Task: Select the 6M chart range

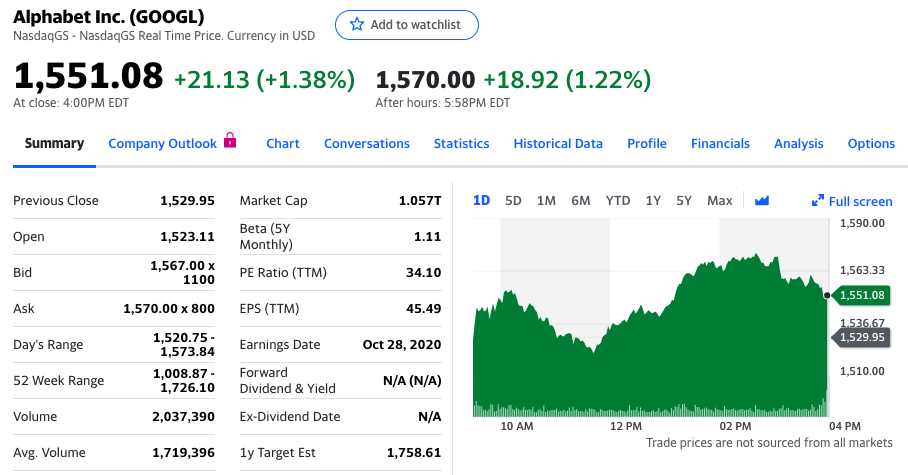Action: pos(581,200)
